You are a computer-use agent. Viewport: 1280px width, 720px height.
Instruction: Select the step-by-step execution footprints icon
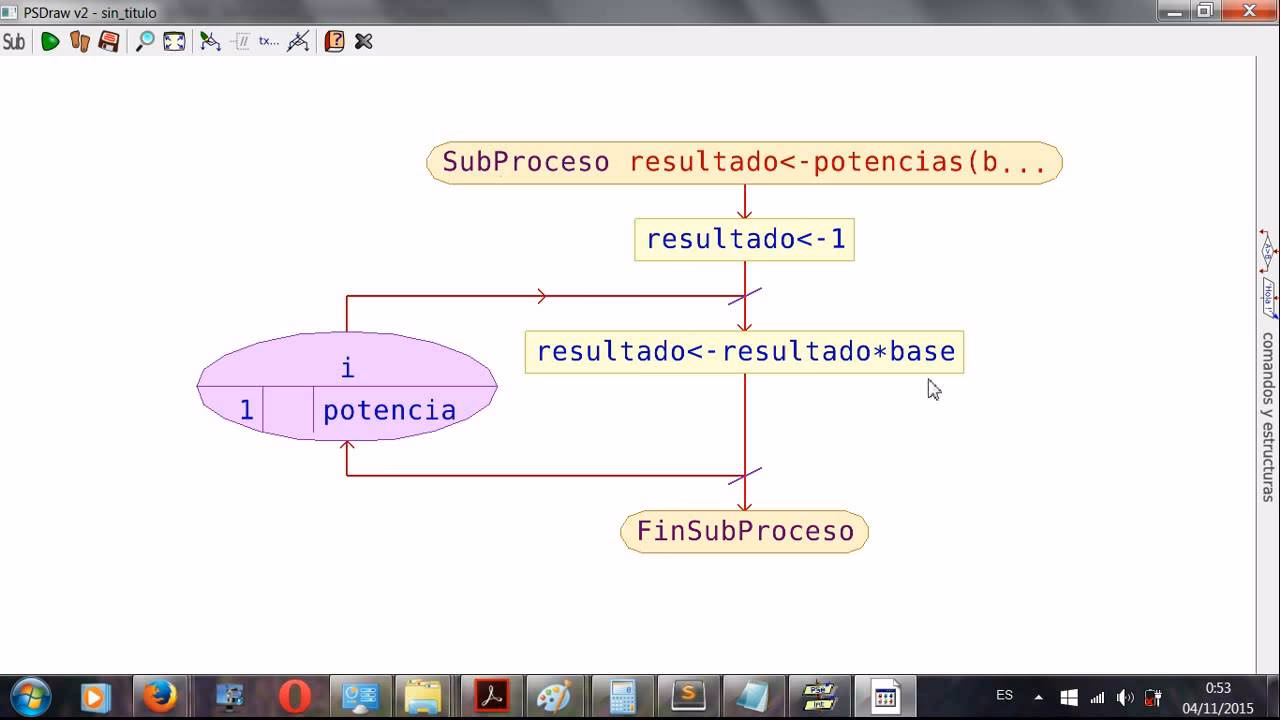pos(81,42)
